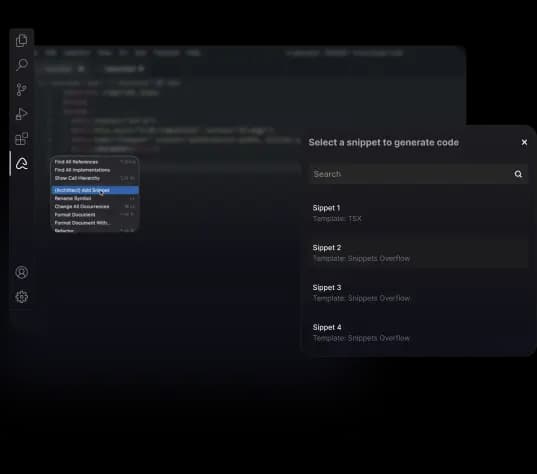Open the Extensions view
This screenshot has height=474, width=537.
[22, 138]
